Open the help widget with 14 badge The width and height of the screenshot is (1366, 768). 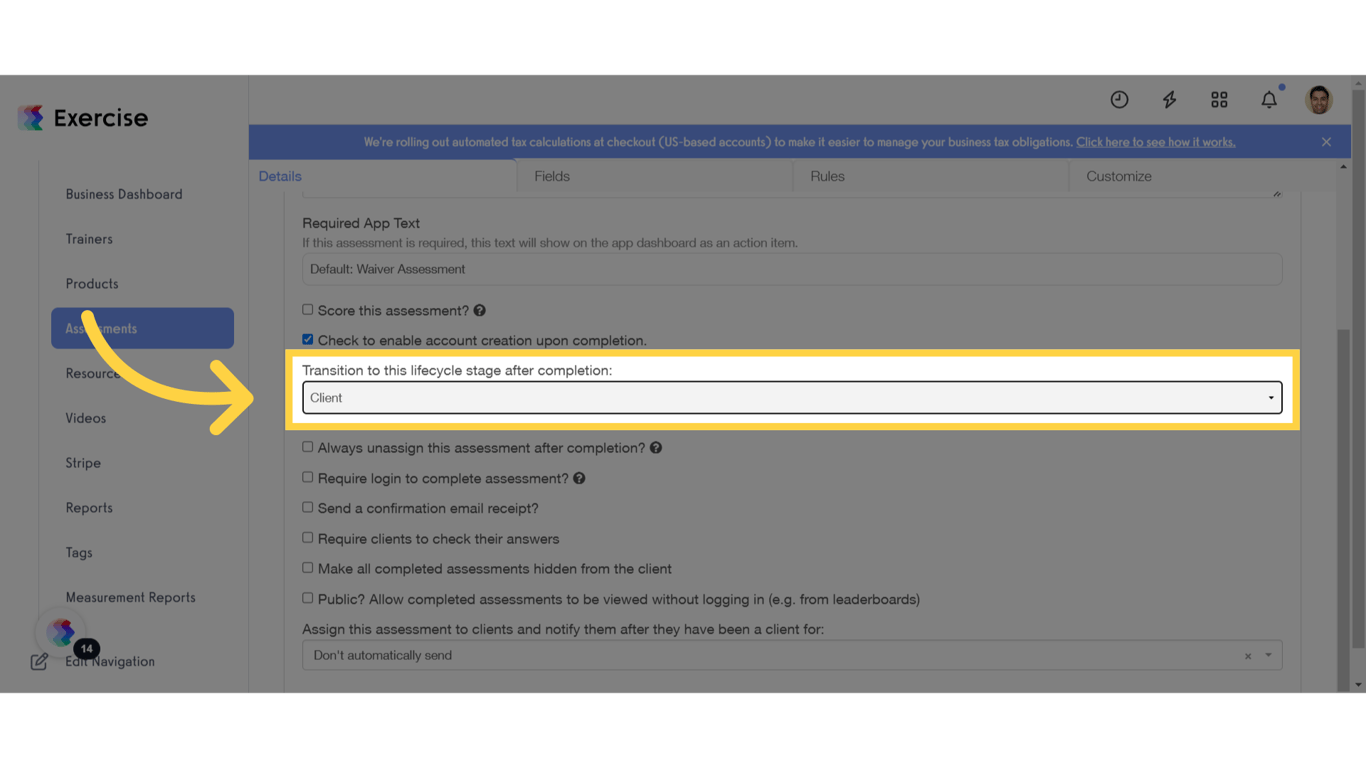(61, 632)
